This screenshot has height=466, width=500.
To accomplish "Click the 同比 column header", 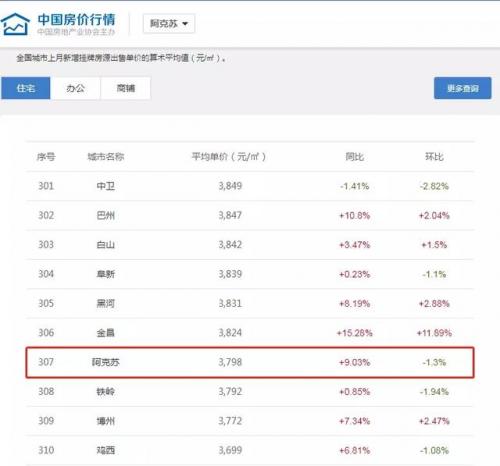I will coord(354,157).
